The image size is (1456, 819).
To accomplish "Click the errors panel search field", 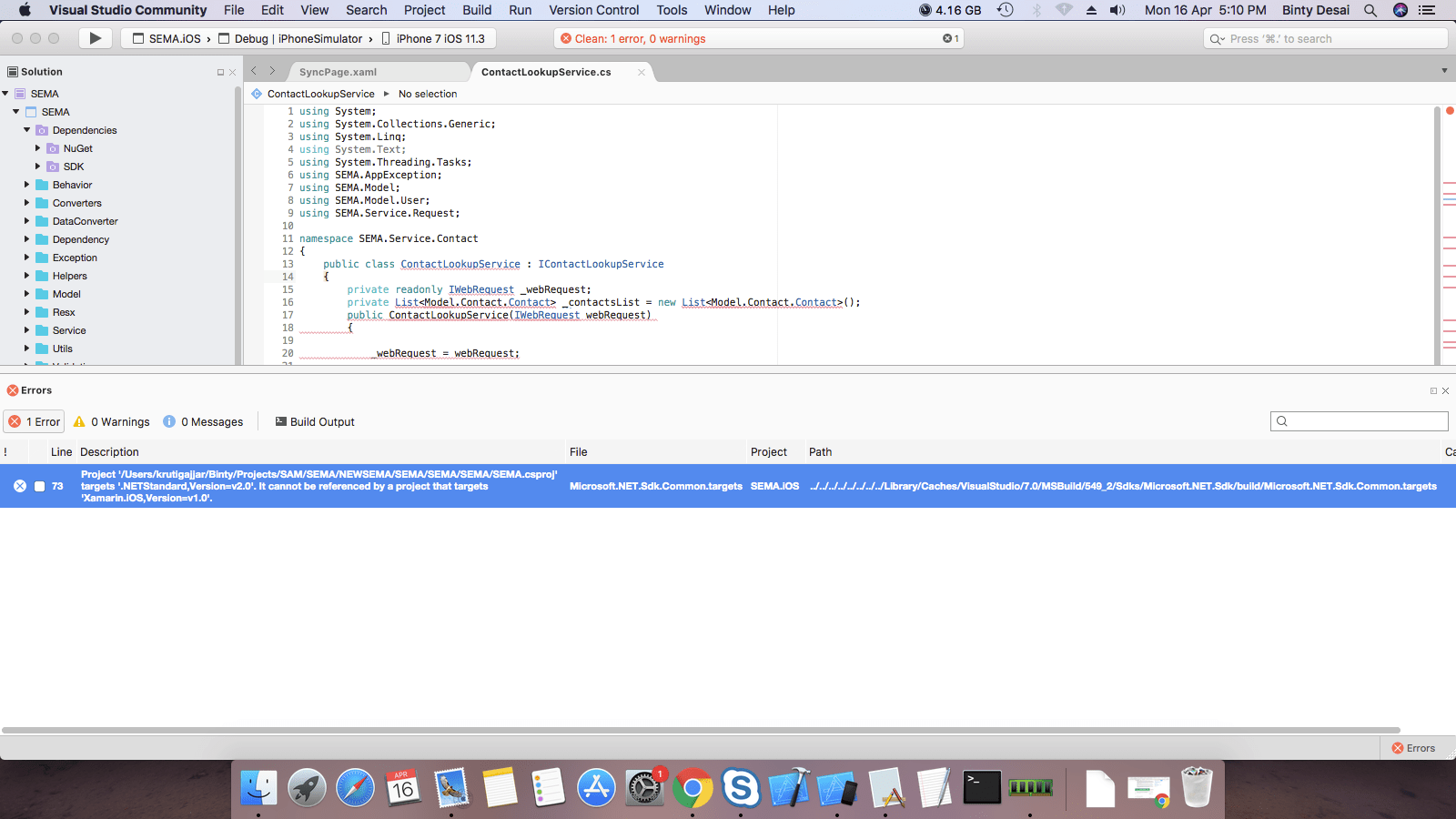I will point(1359,421).
